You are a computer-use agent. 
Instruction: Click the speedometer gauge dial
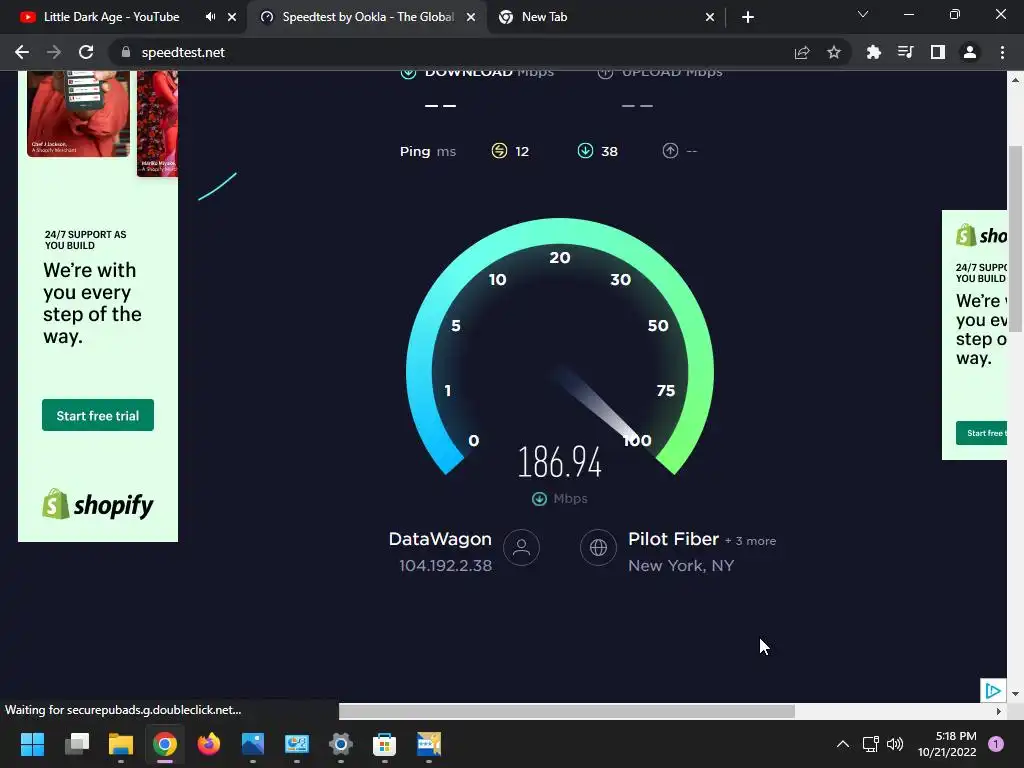(560, 346)
